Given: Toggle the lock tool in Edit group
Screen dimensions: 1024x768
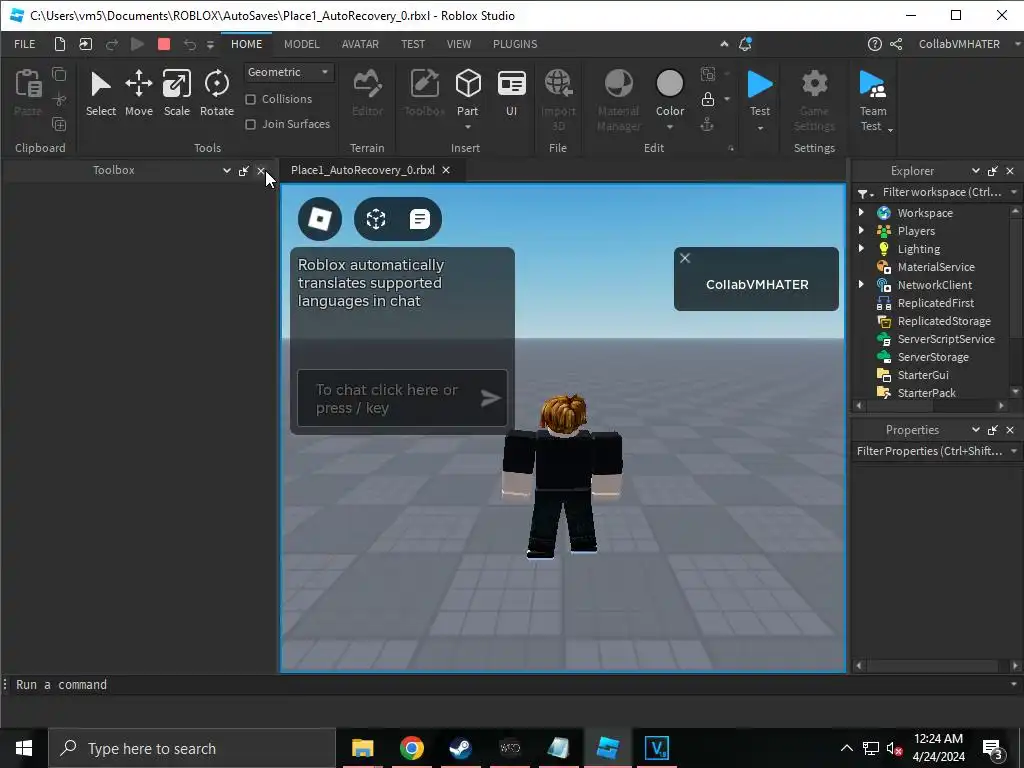Looking at the screenshot, I should click(x=707, y=99).
